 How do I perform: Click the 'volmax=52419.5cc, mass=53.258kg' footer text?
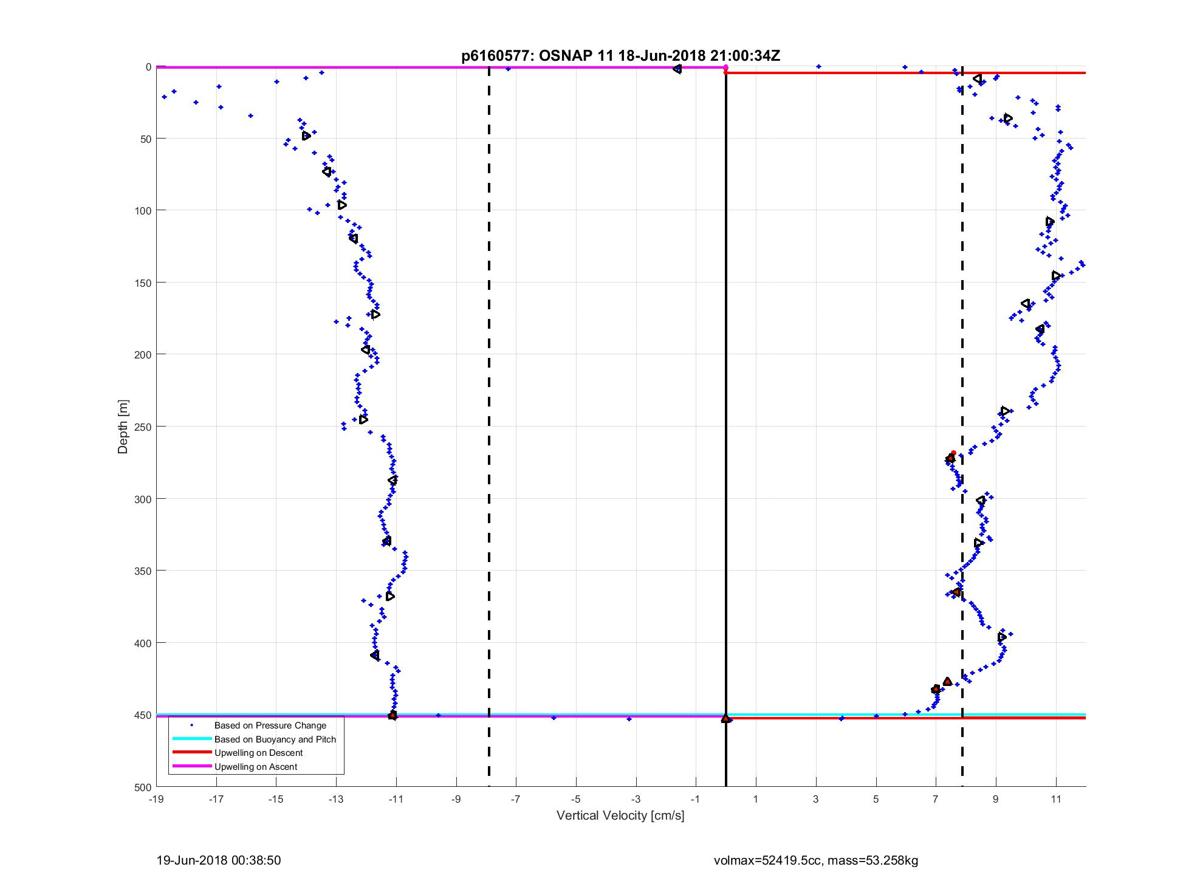click(816, 860)
